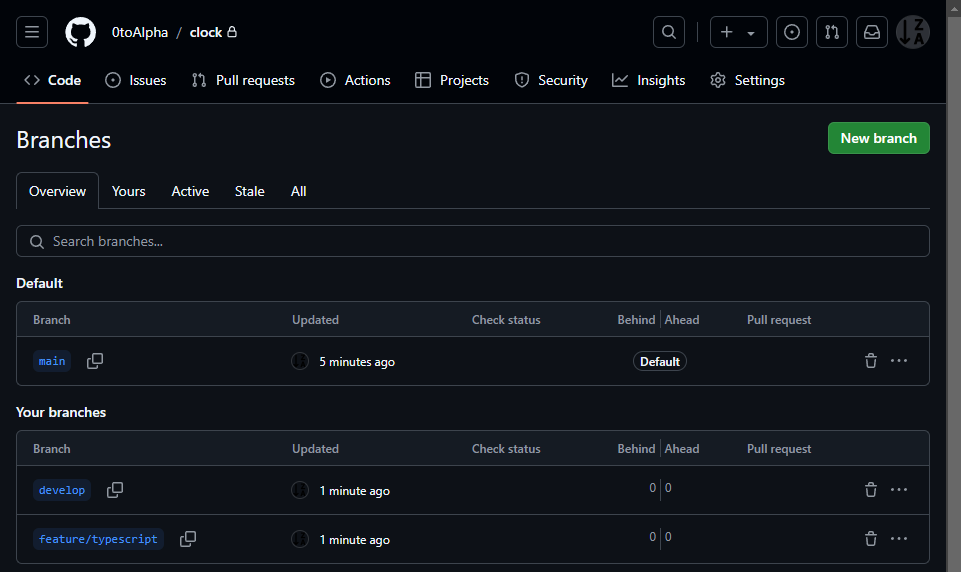Open more options for feature/typescript branch
Image resolution: width=961 pixels, height=572 pixels.
(898, 539)
